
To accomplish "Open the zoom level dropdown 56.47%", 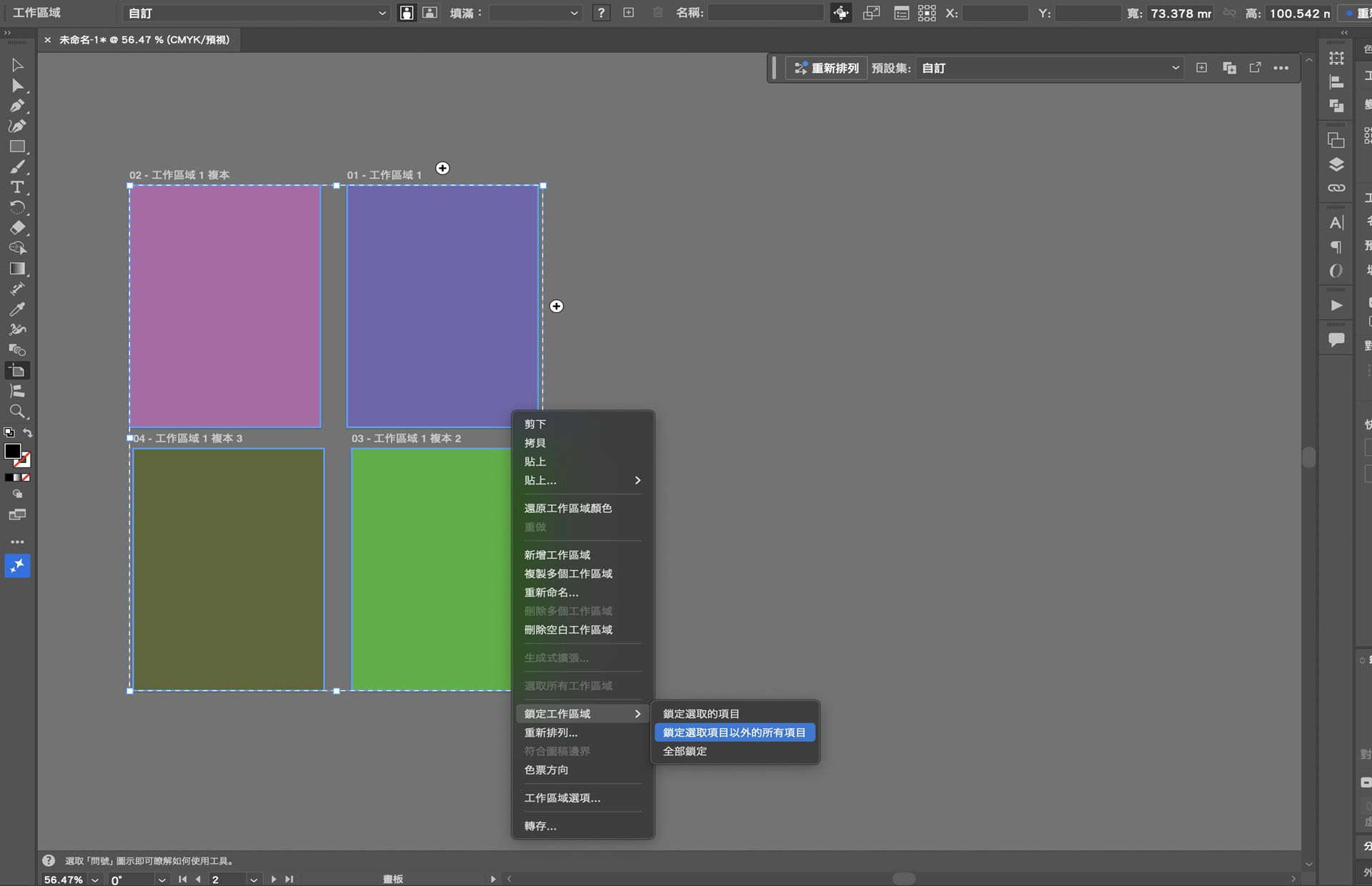I will tap(94, 880).
